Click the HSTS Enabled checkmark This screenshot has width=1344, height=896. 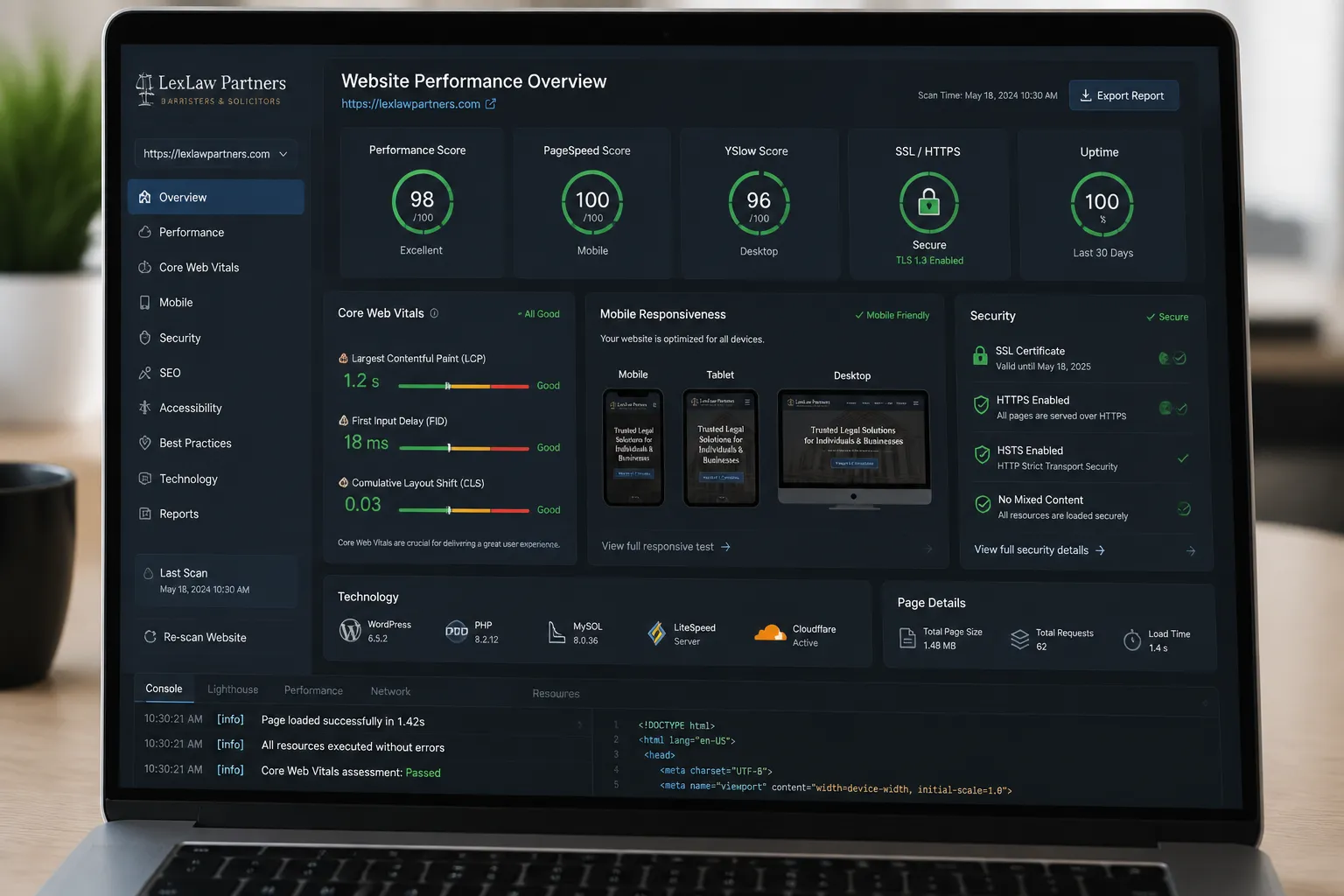tap(1183, 458)
